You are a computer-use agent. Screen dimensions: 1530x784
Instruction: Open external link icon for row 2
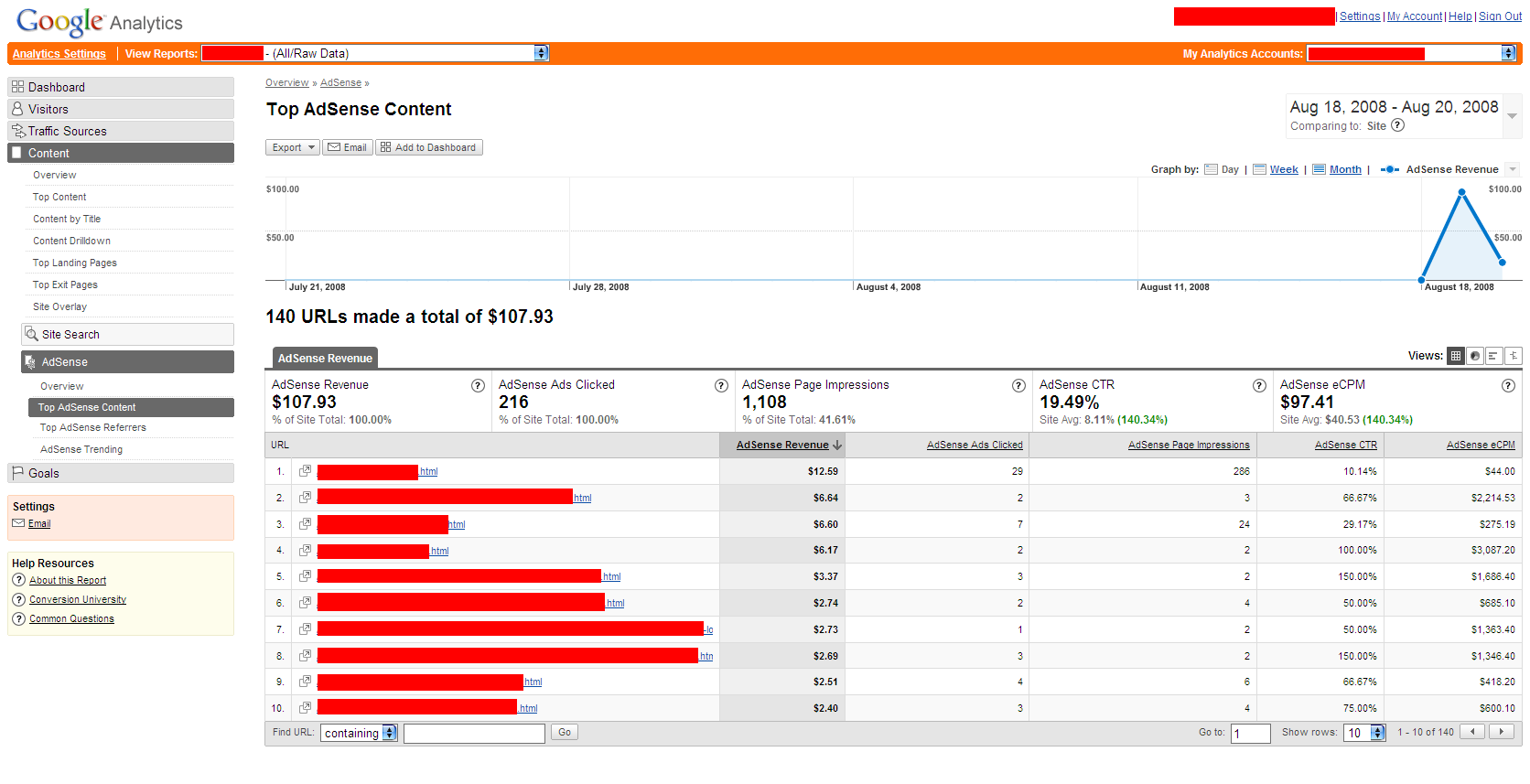[x=305, y=498]
